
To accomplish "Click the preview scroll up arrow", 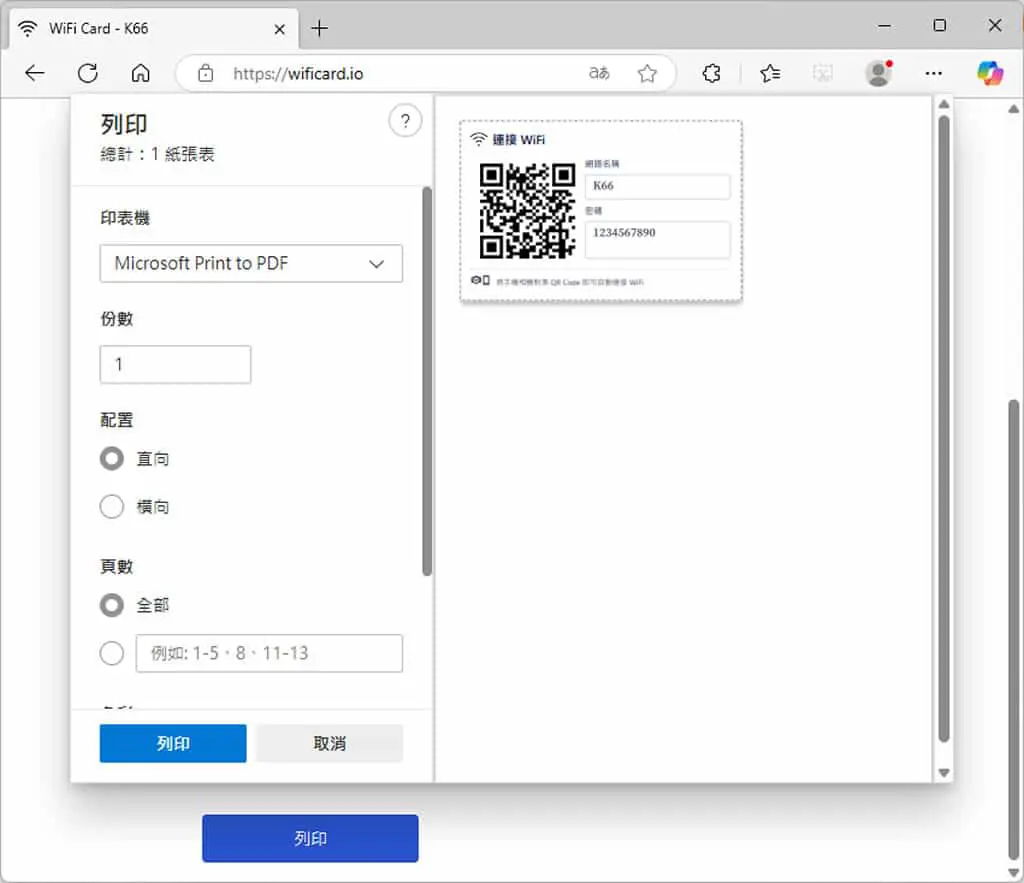I will [944, 104].
